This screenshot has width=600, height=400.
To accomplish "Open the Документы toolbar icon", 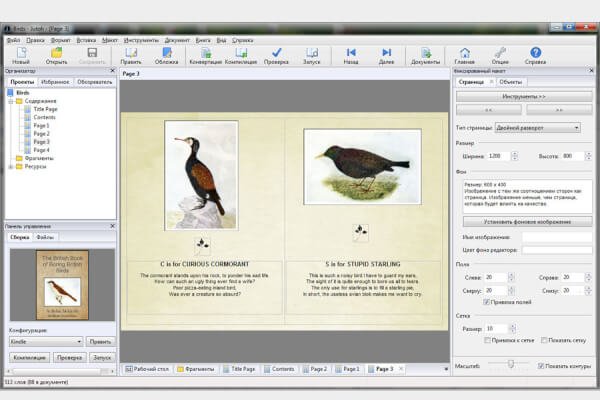I will [426, 56].
